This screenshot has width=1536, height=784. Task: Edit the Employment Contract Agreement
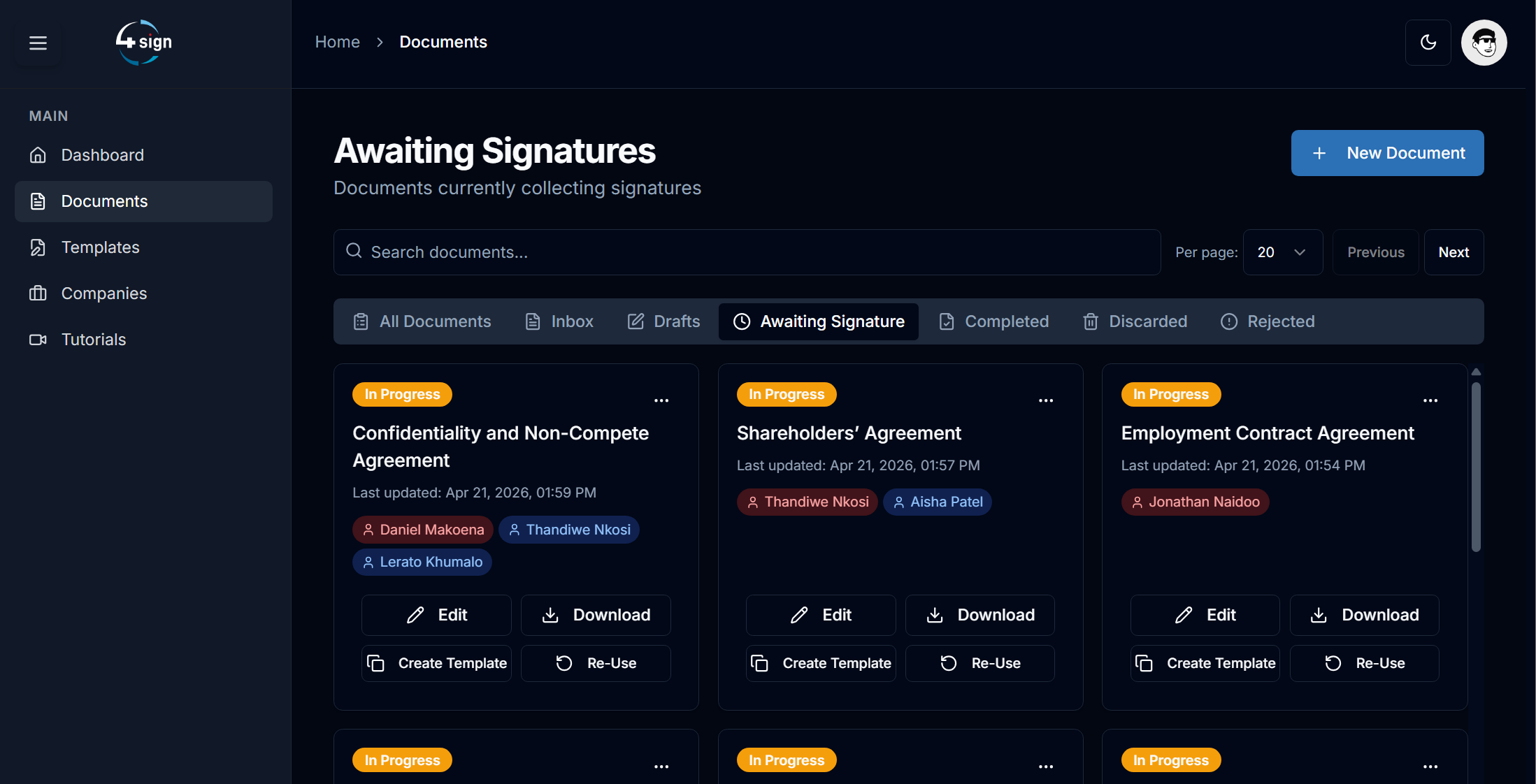click(1205, 615)
